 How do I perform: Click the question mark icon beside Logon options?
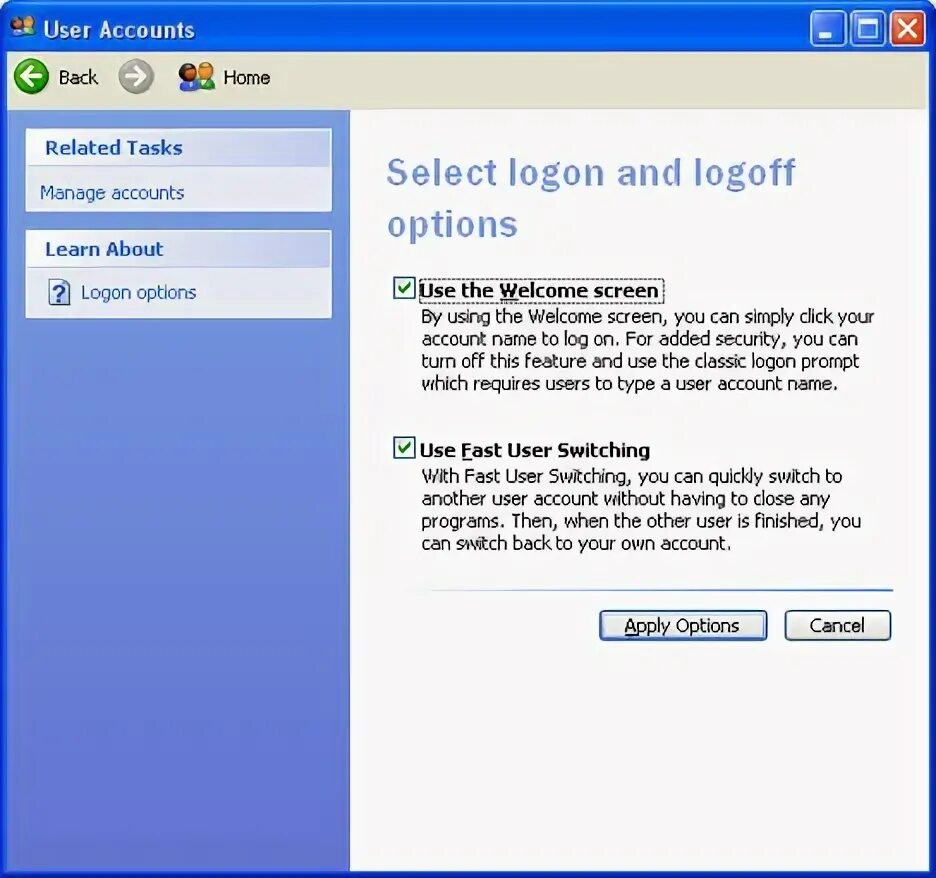[60, 292]
